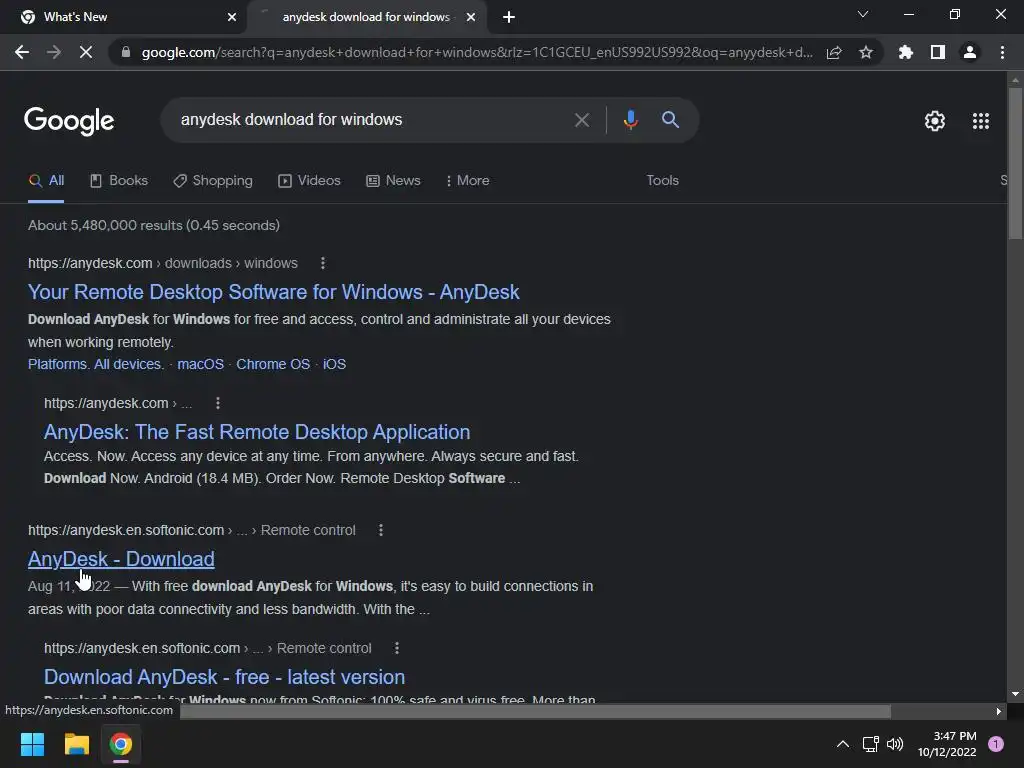Image resolution: width=1024 pixels, height=768 pixels.
Task: Clear the search box text
Action: click(x=582, y=120)
